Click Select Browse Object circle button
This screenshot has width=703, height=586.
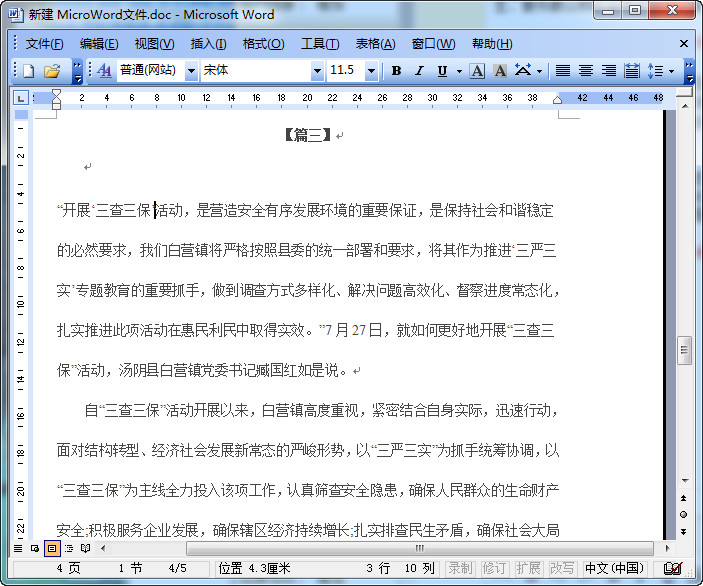click(683, 515)
